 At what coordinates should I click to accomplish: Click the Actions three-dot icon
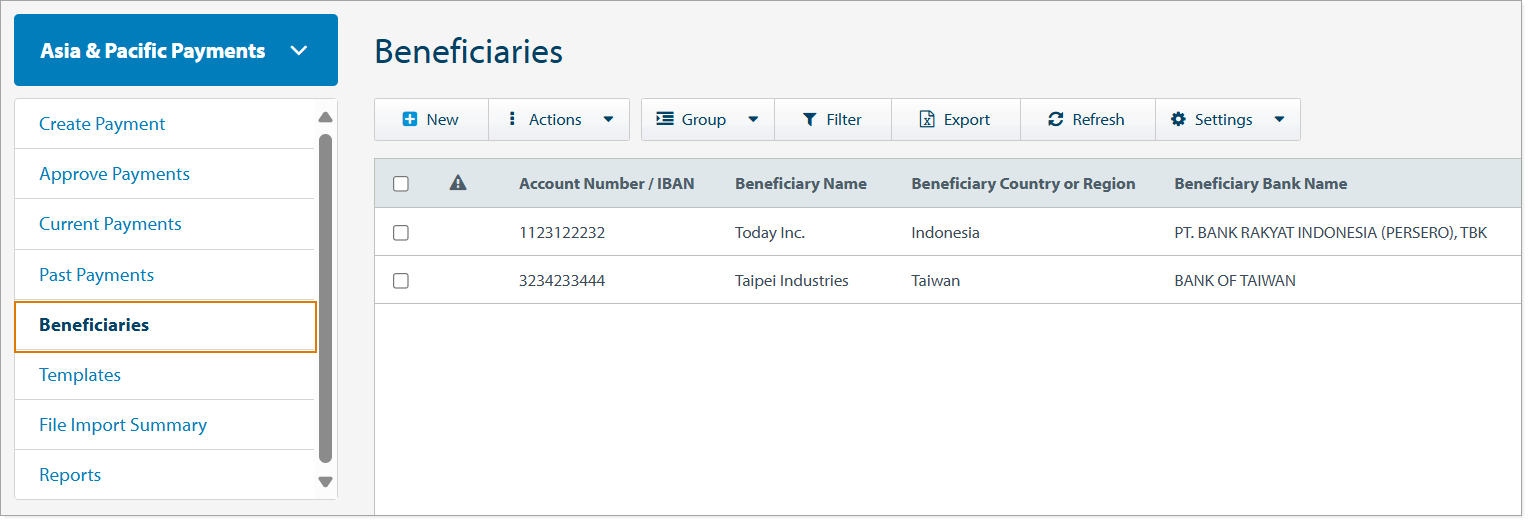click(512, 119)
